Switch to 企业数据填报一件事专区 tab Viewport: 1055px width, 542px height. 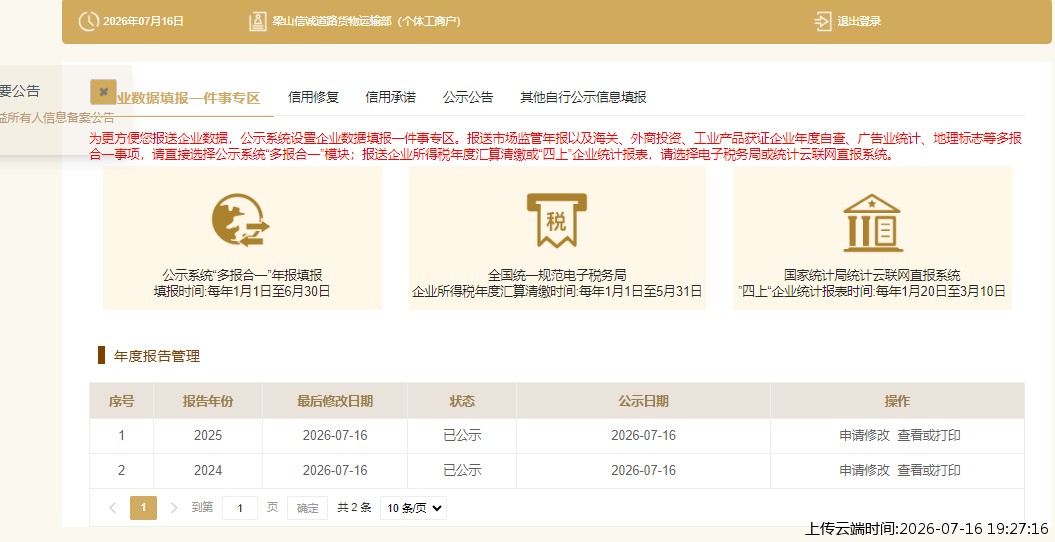[187, 98]
